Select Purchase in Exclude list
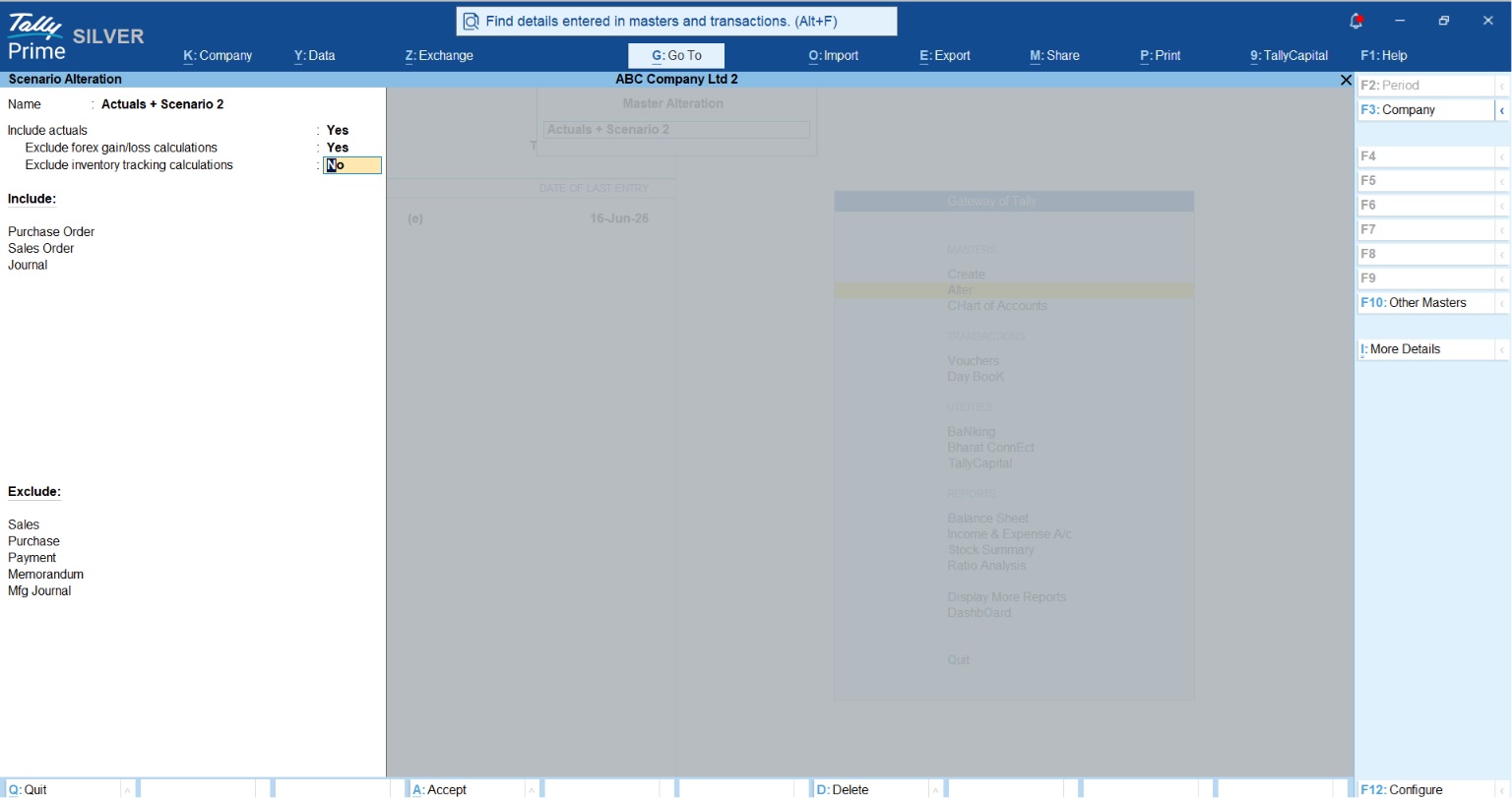This screenshot has width=1512, height=798. tap(33, 542)
